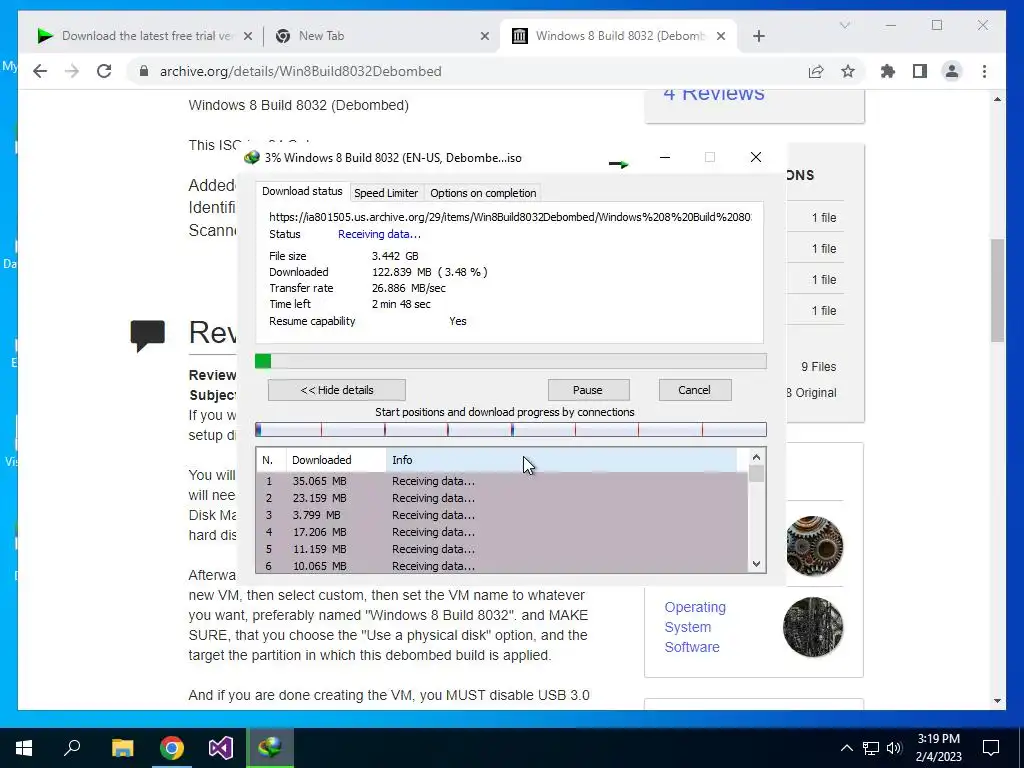This screenshot has width=1024, height=768.
Task: Switch to the New Tab tab
Action: click(381, 36)
